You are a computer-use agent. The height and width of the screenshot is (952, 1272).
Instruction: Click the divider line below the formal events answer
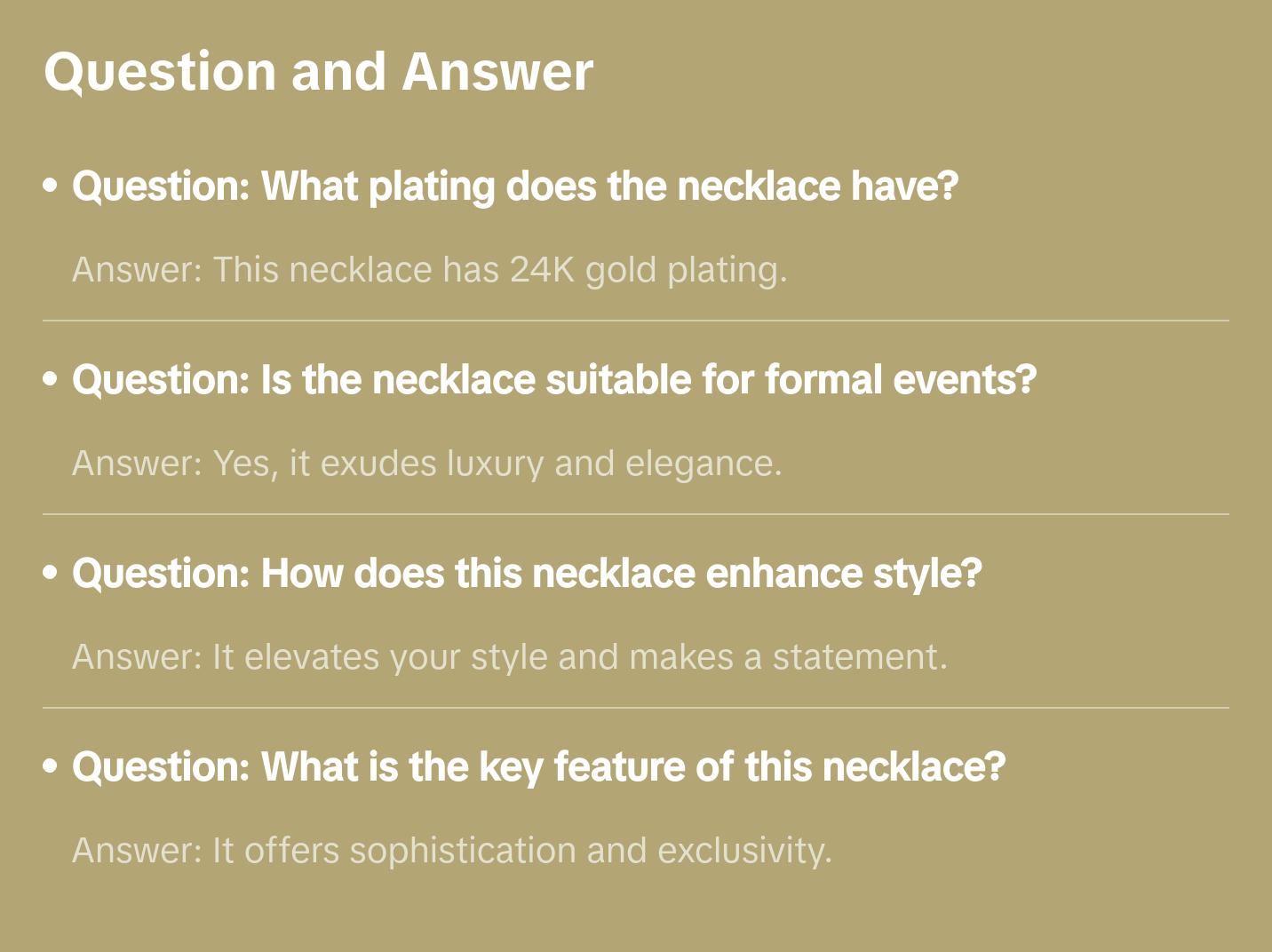tap(636, 514)
